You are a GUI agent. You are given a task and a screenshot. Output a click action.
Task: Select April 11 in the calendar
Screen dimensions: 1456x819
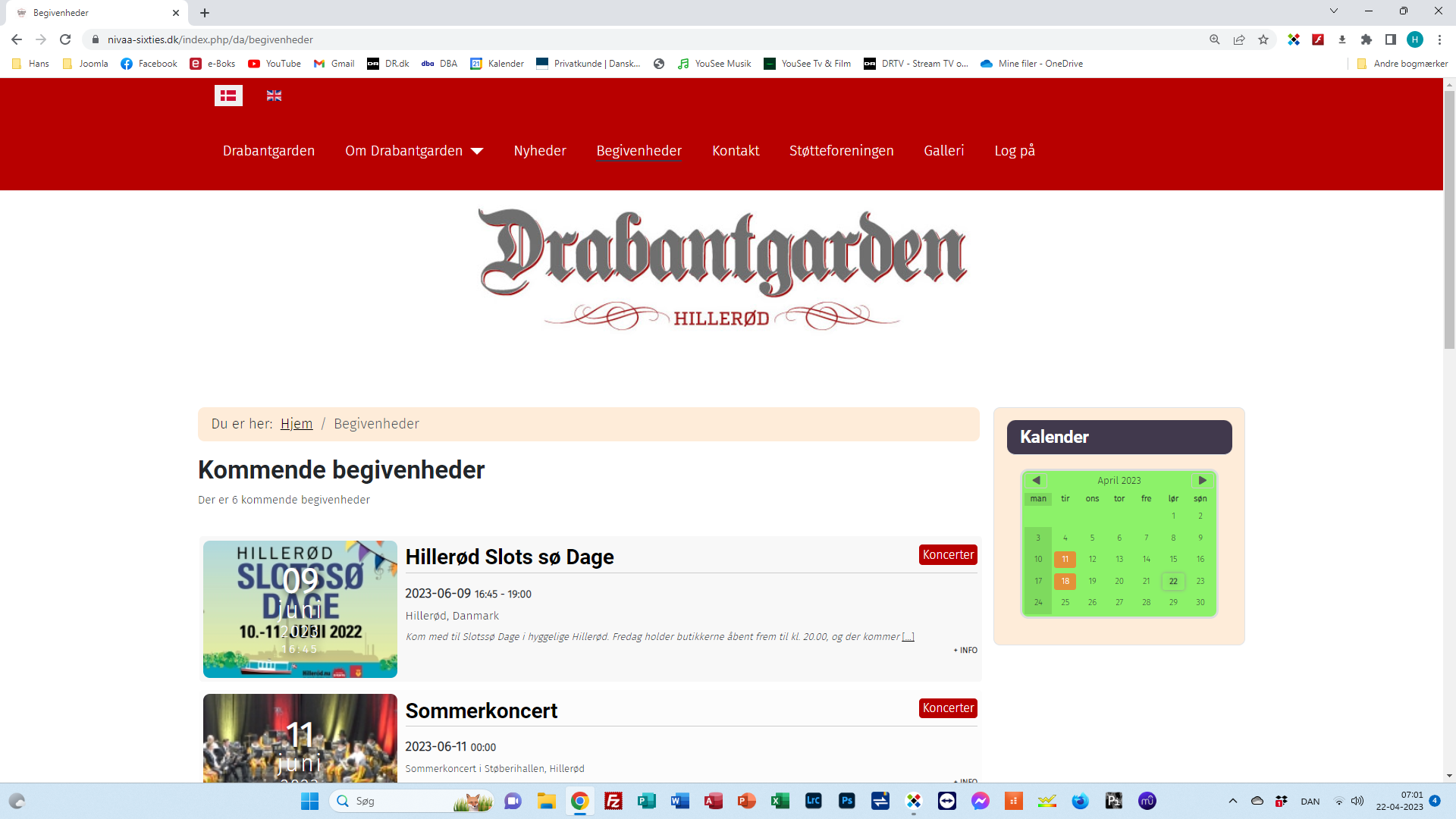[1065, 560]
